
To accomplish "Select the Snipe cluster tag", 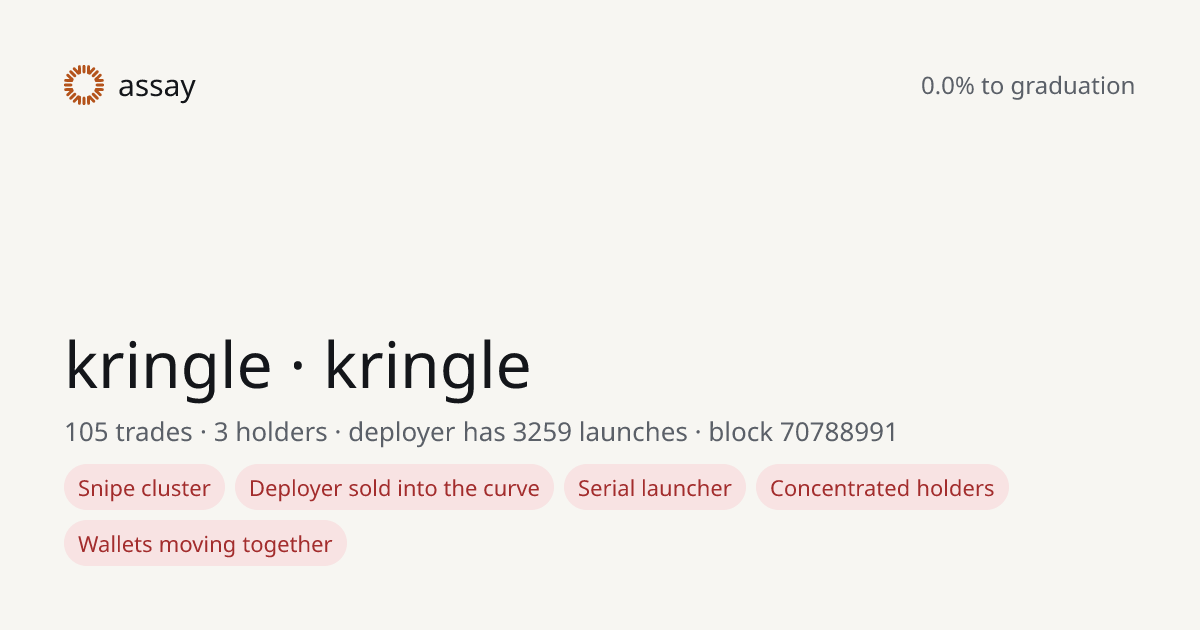I will [x=144, y=488].
